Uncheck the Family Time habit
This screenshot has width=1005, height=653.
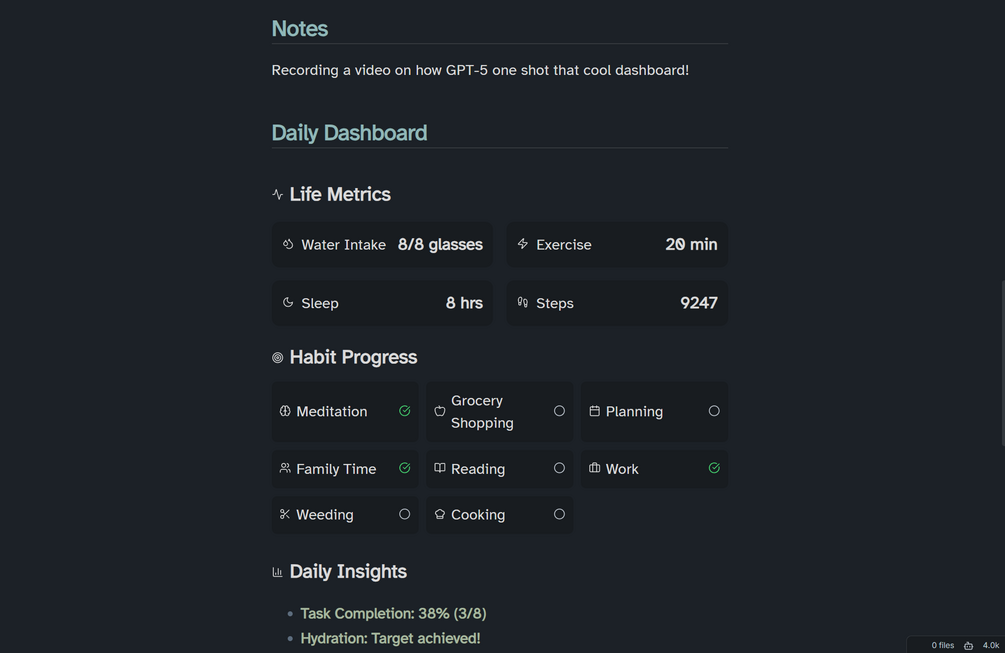point(405,468)
